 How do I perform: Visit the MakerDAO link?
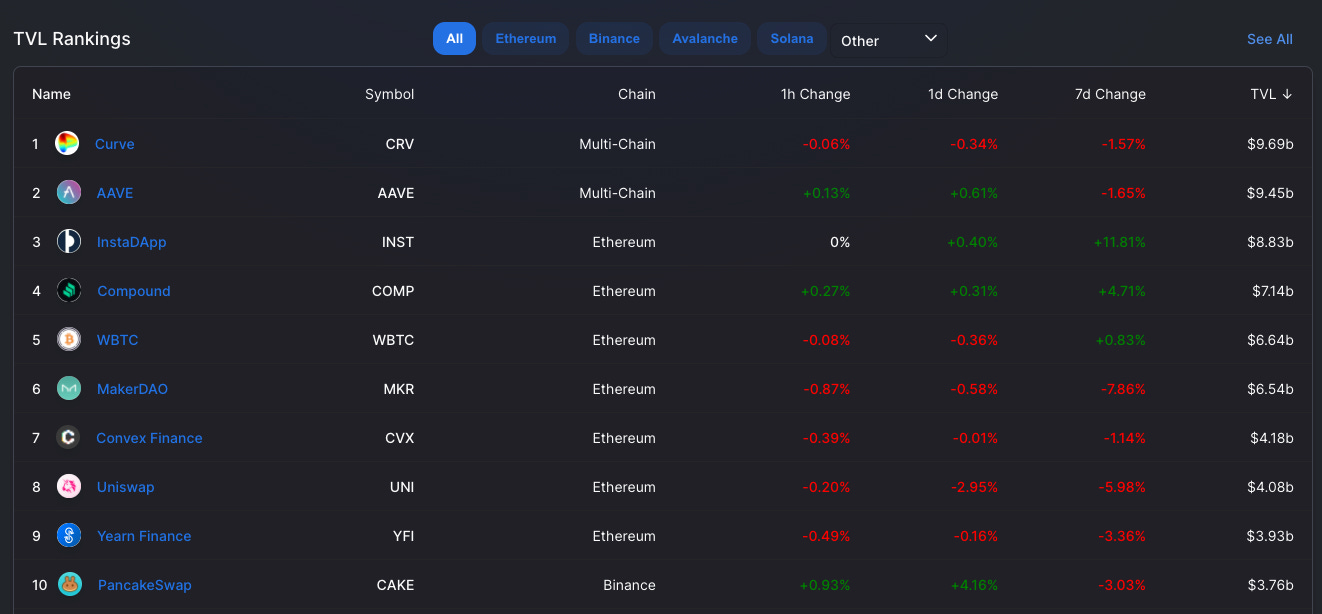pos(132,389)
